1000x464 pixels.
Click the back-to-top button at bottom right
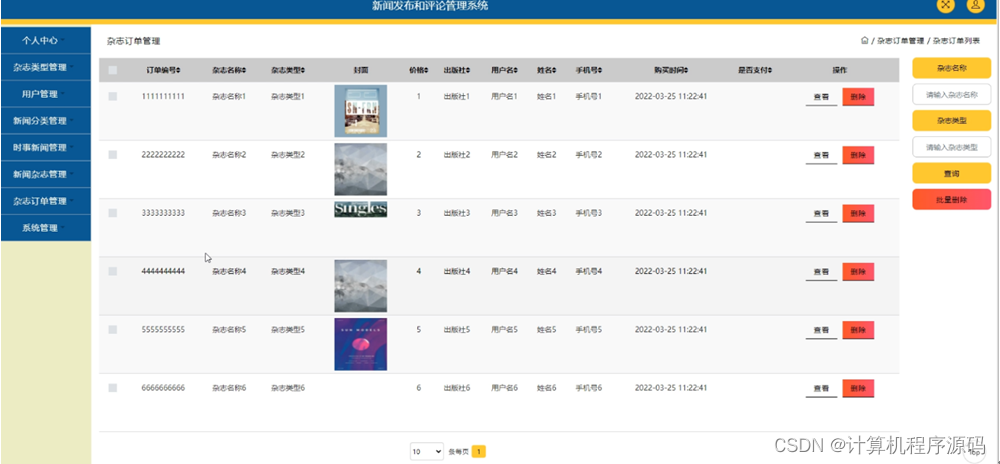tap(975, 451)
